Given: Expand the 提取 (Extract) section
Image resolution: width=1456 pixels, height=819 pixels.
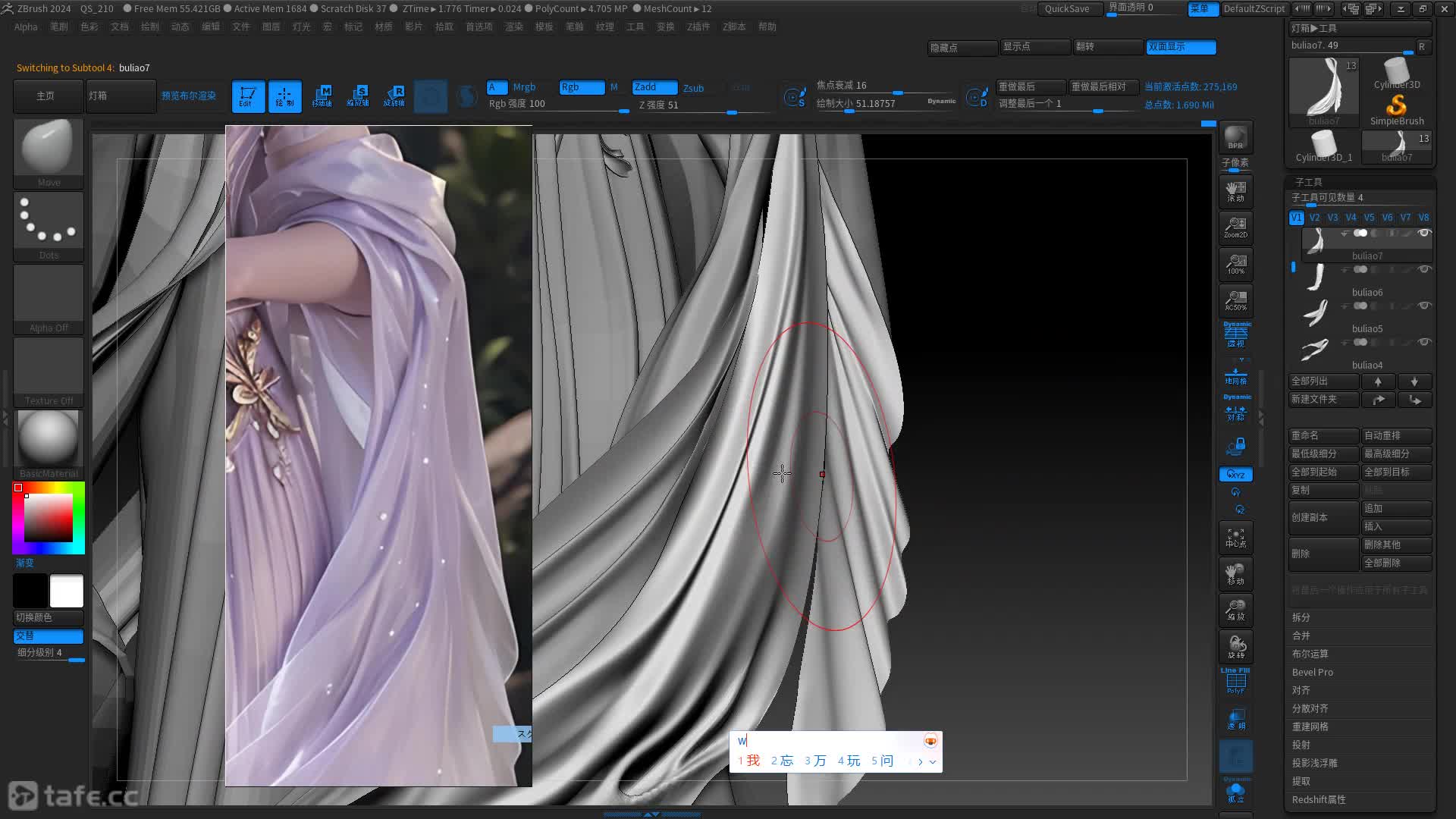Looking at the screenshot, I should [x=1301, y=781].
